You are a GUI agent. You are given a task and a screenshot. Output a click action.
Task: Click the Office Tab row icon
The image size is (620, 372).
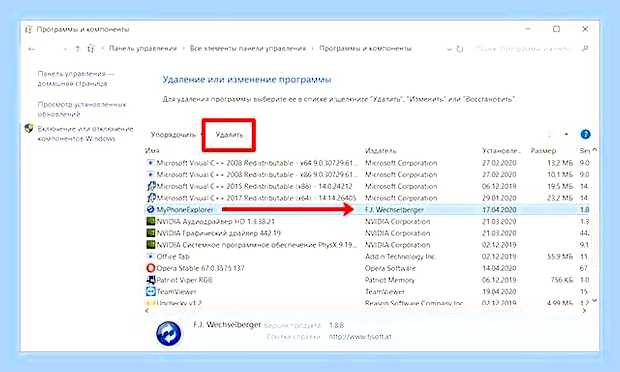pos(150,257)
